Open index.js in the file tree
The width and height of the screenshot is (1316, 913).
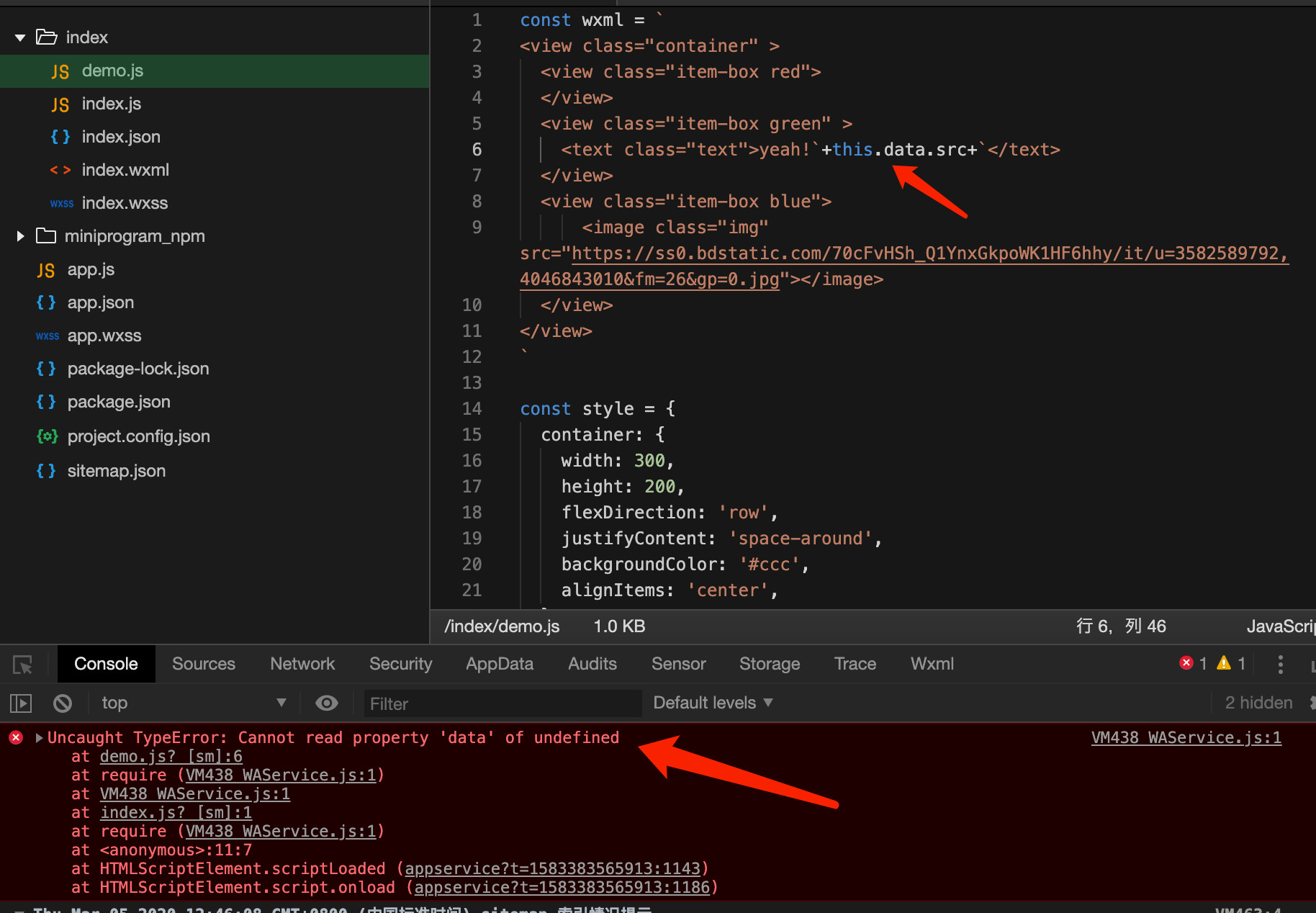[x=112, y=104]
